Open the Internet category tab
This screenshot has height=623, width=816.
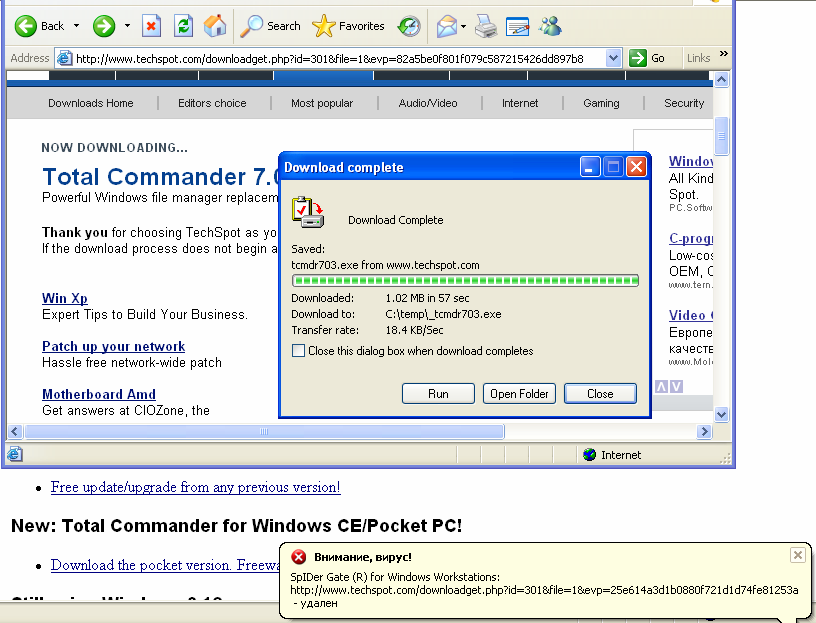coord(520,103)
